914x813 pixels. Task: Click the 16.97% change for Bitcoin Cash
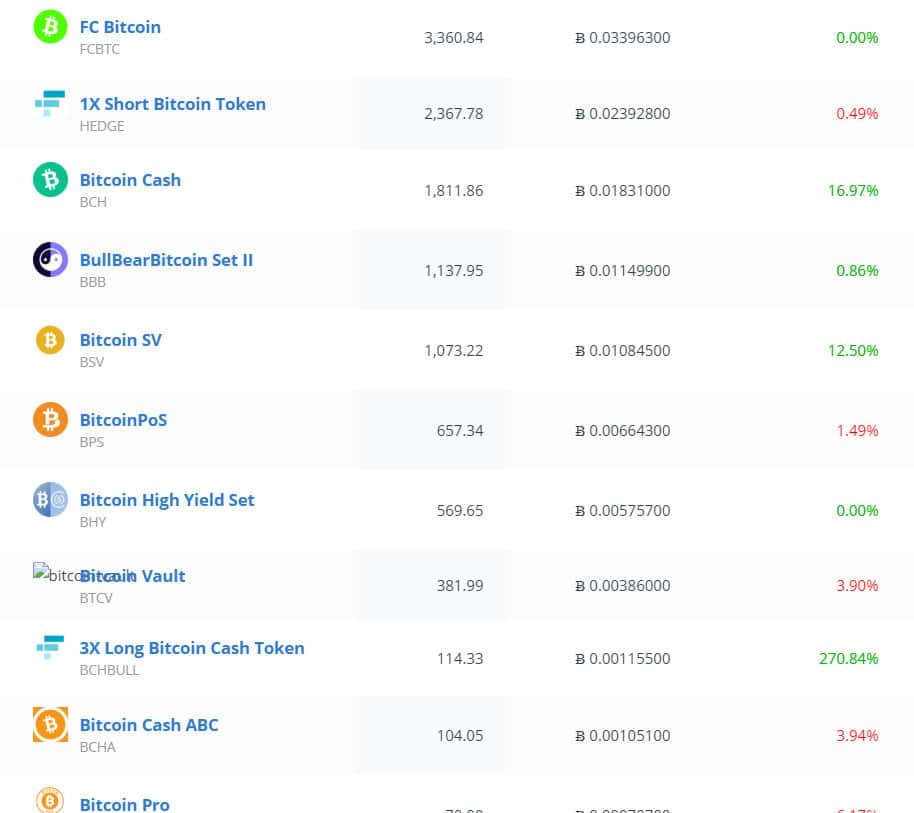click(x=853, y=191)
